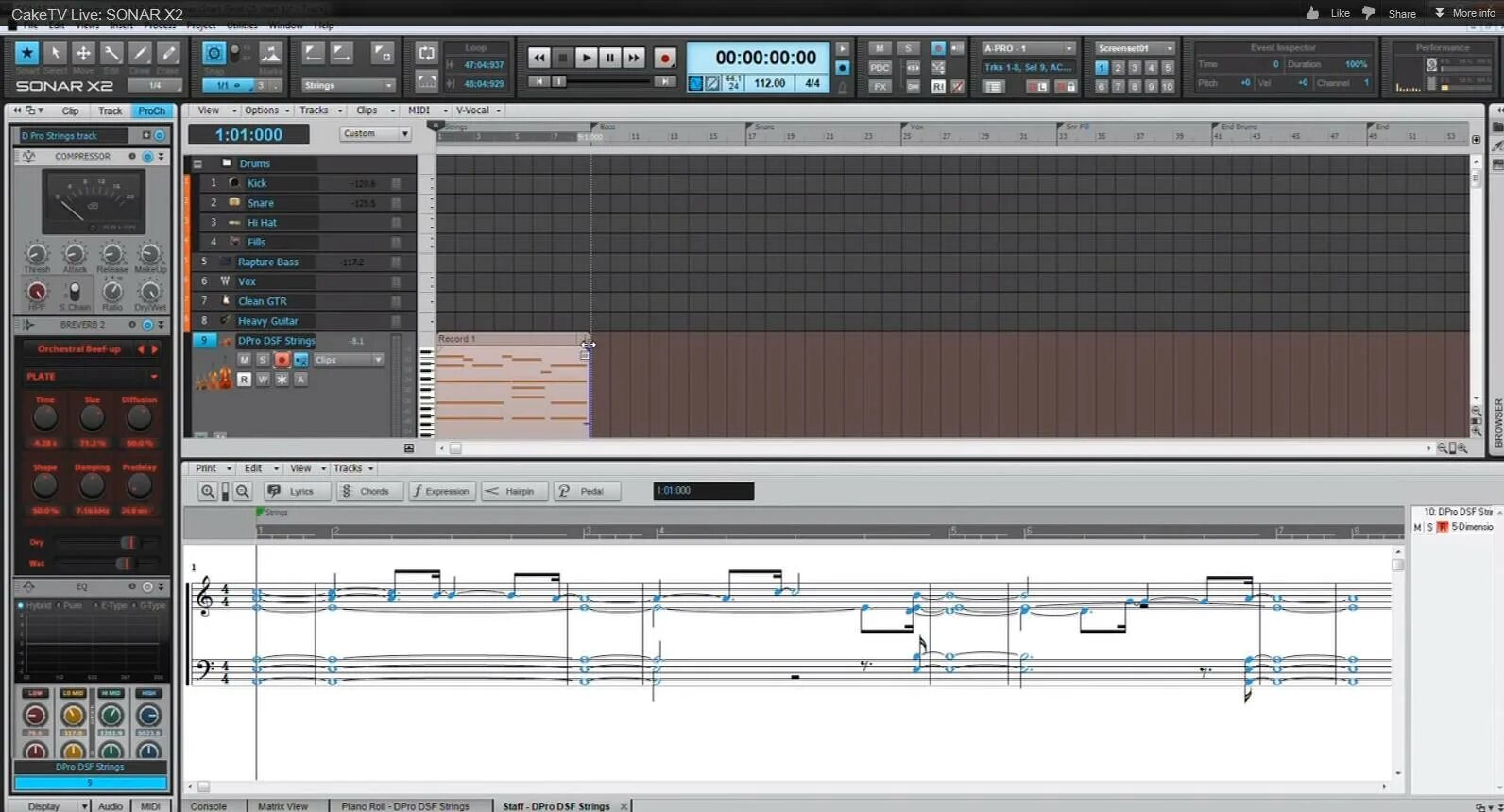Viewport: 1504px width, 812px height.
Task: Pick the Move tool
Action: coord(83,54)
